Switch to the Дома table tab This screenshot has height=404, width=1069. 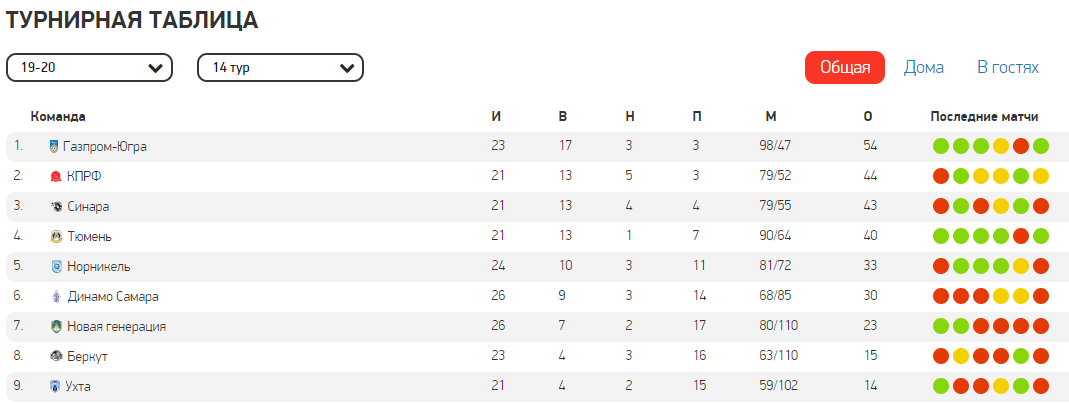[923, 68]
